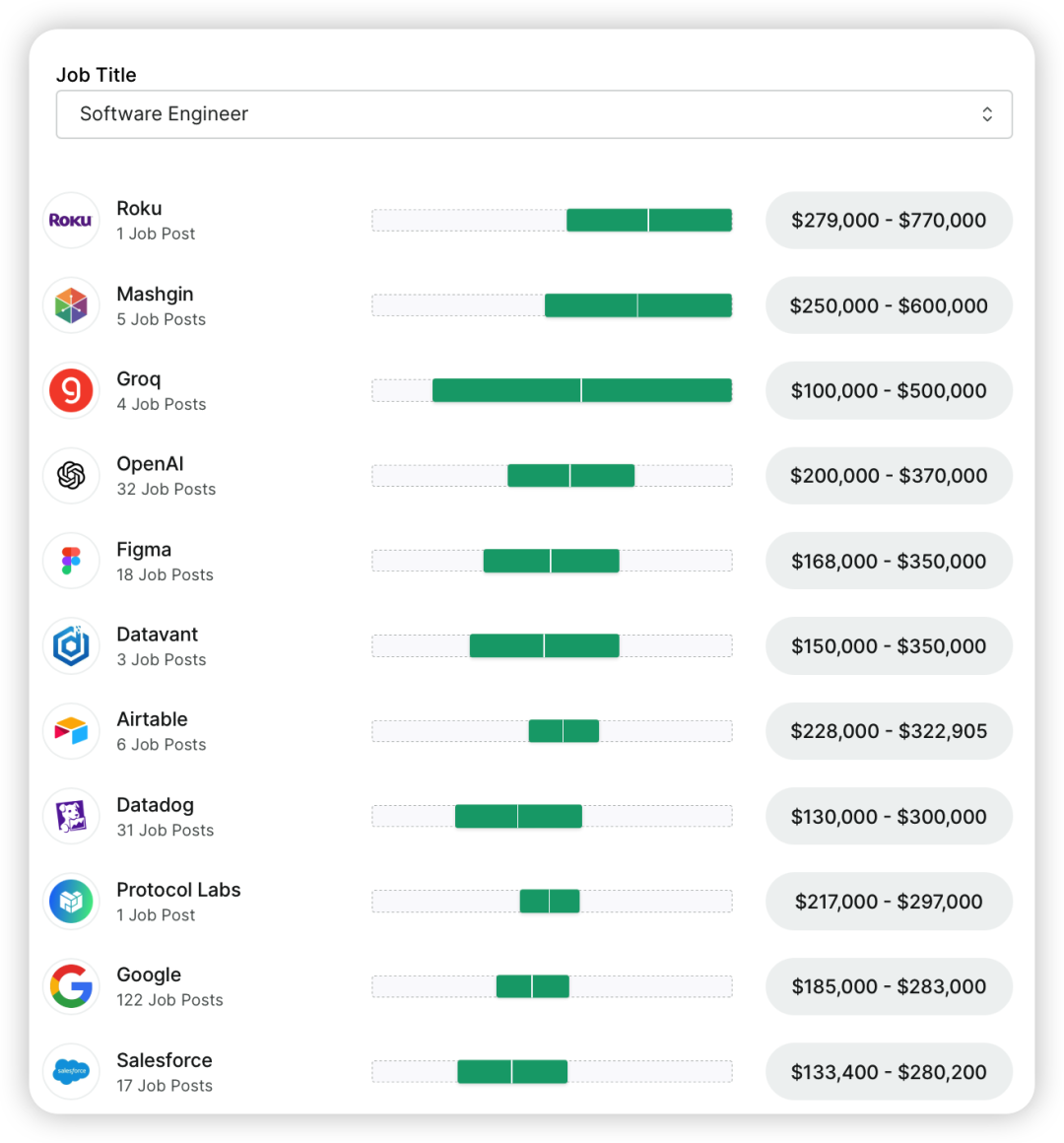Click Google's 122 Job Posts link
This screenshot has width=1064, height=1143.
169,1000
